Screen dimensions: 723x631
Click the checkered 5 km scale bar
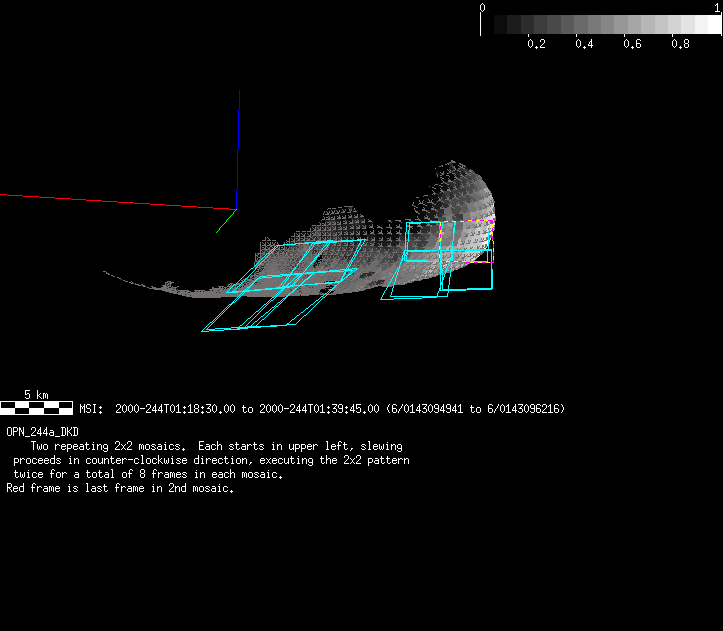(36, 408)
